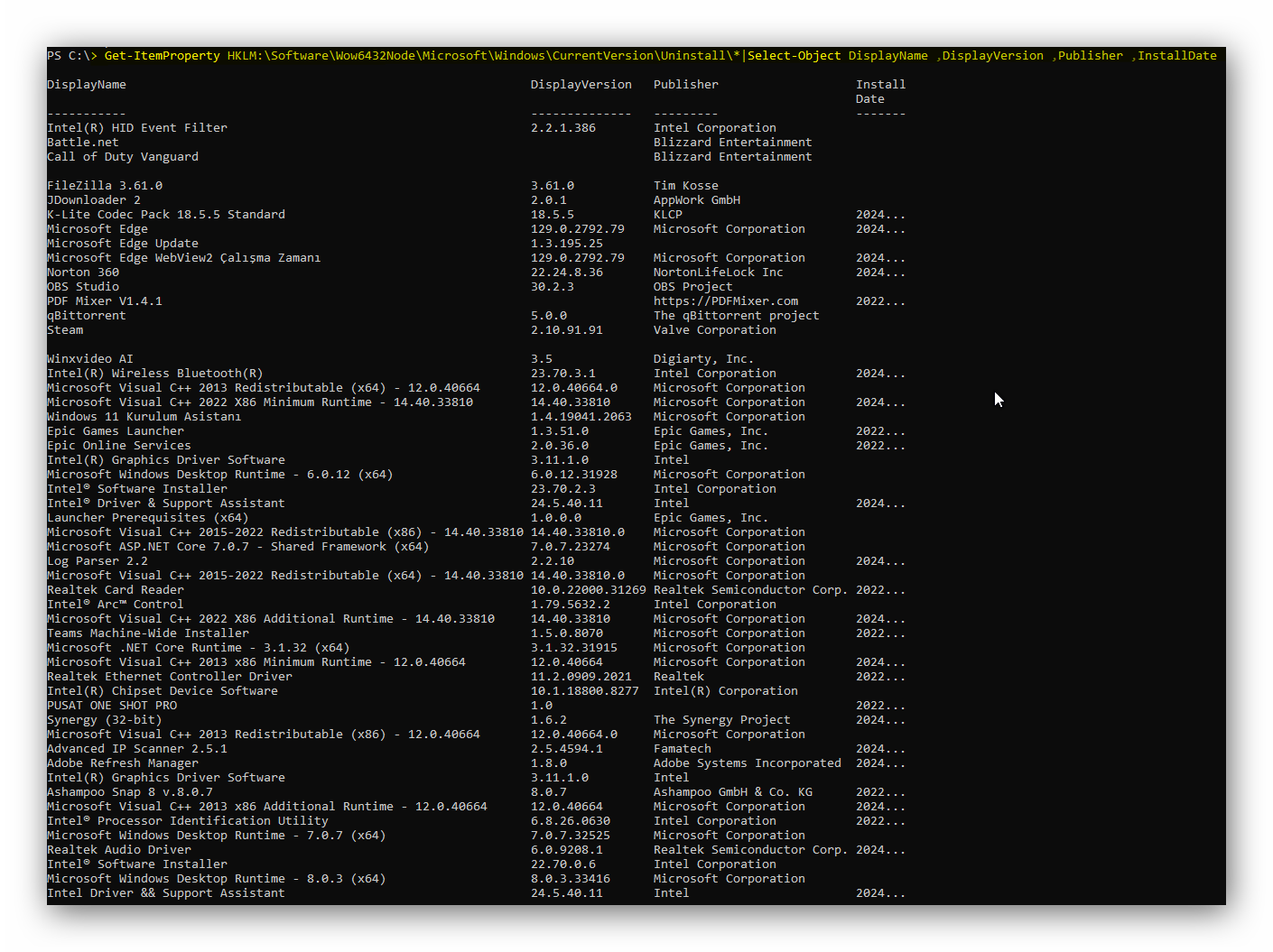1273x952 pixels.
Task: Click the qBittorrent entry
Action: (x=86, y=316)
